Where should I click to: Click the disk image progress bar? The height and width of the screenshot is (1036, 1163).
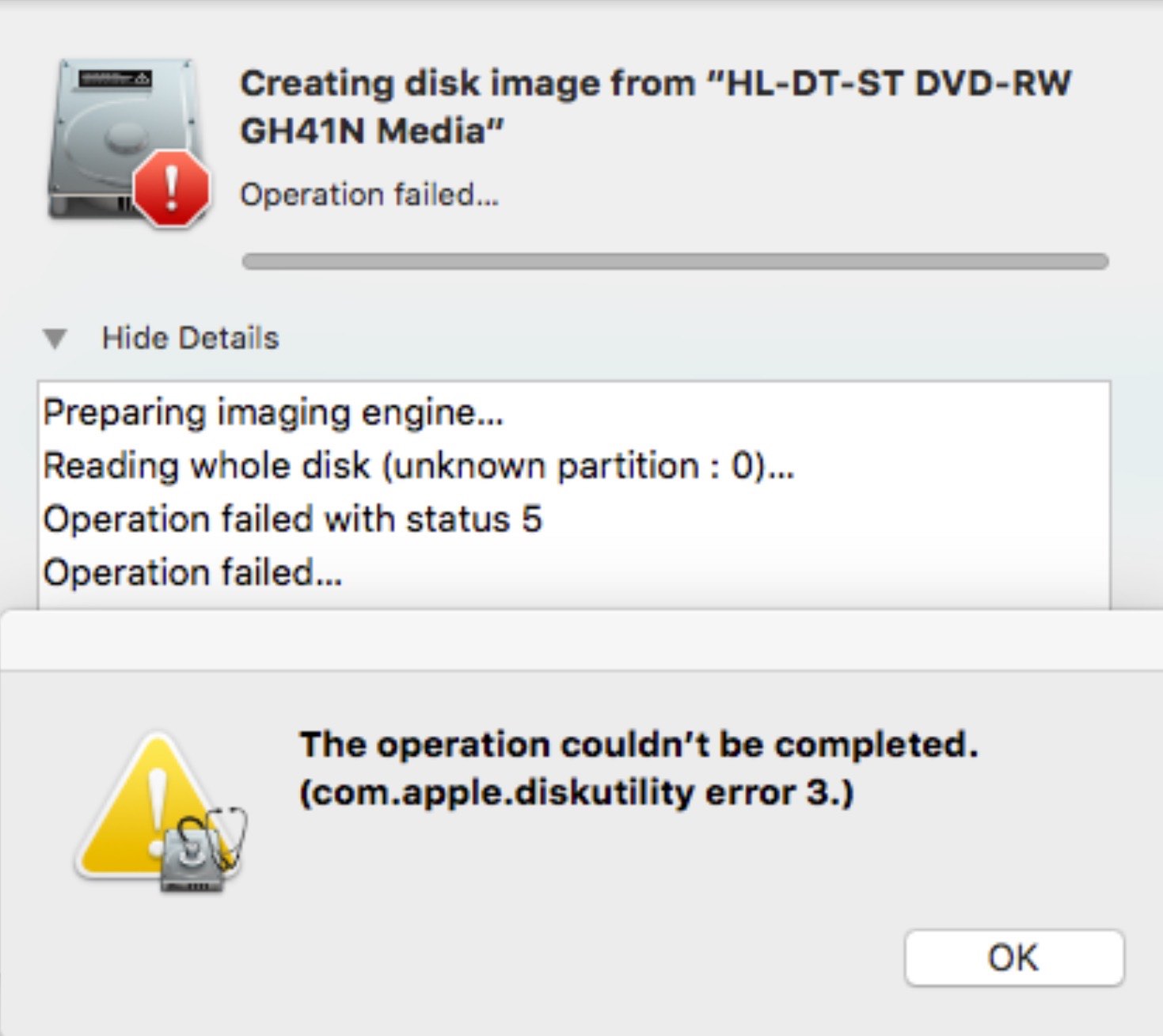(x=675, y=262)
